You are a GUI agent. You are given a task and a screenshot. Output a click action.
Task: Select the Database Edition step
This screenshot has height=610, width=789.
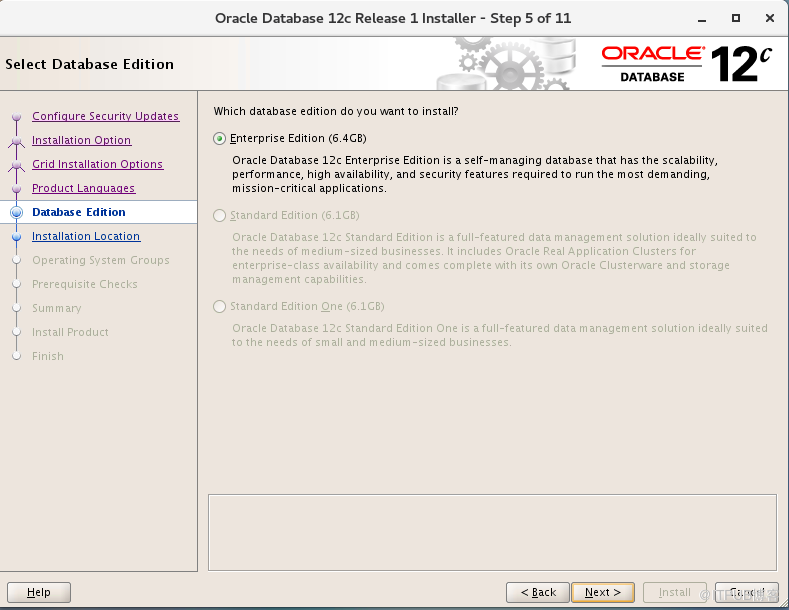click(x=78, y=212)
